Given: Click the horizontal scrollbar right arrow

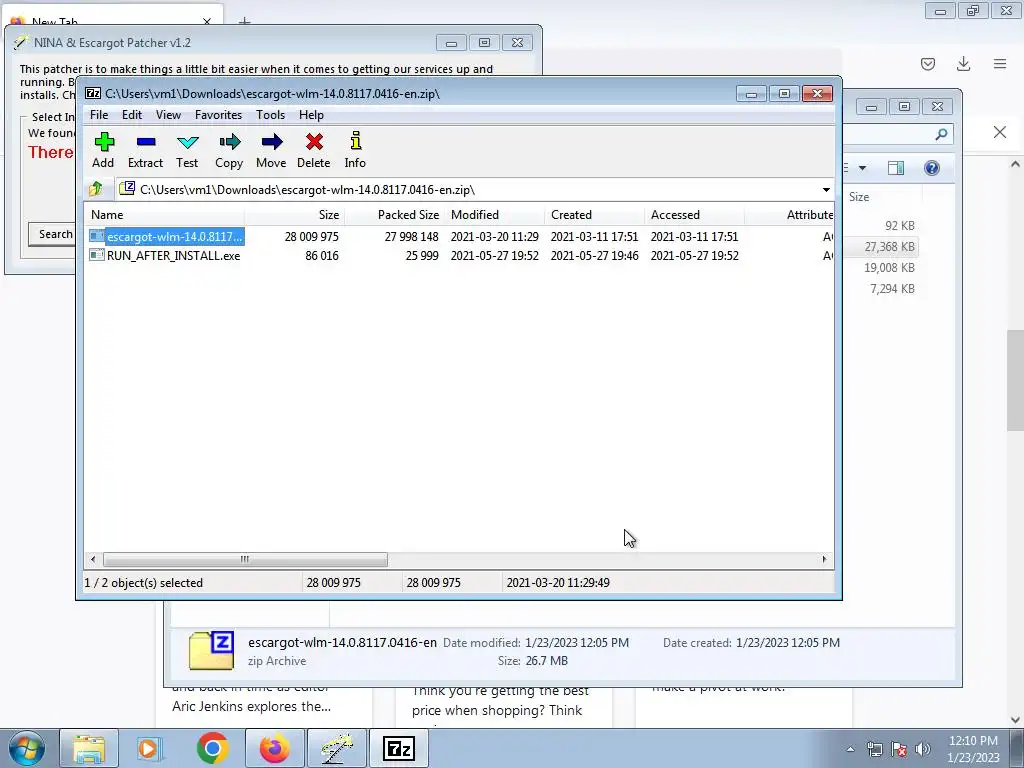Looking at the screenshot, I should pyautogui.click(x=824, y=560).
